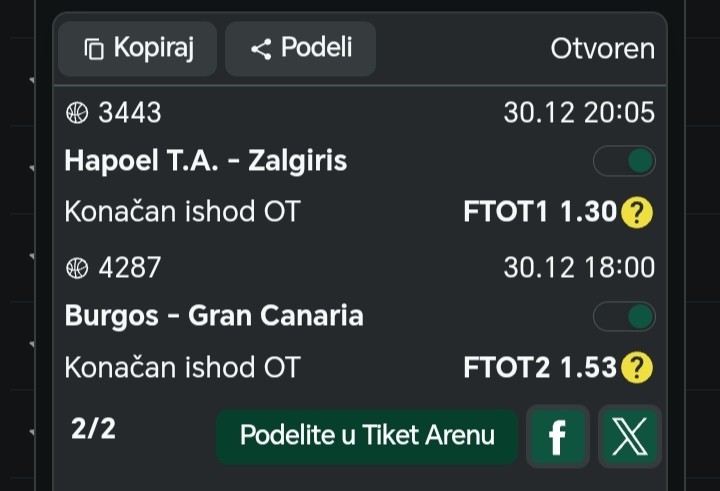Tap Podelite u Tiket Arenu button

[367, 436]
